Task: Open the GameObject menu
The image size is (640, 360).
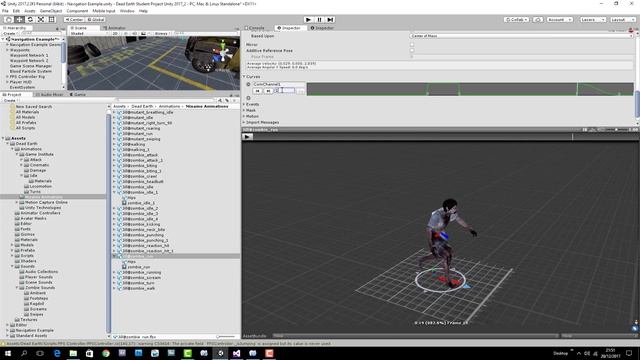Action: tap(51, 11)
